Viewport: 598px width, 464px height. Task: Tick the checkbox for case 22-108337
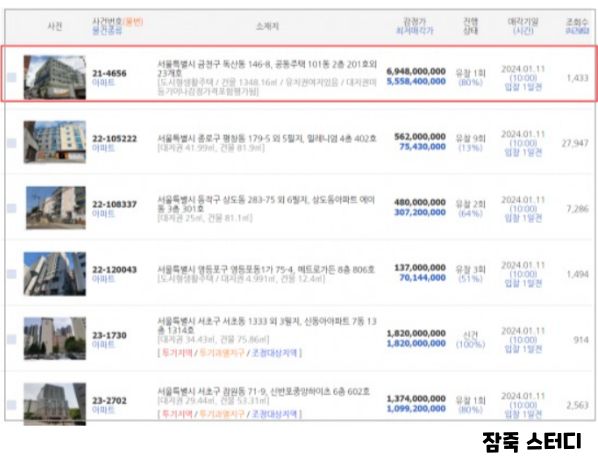(x=12, y=208)
